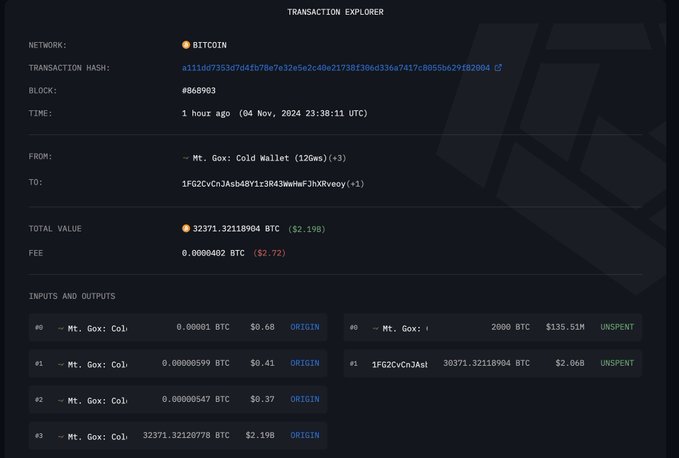The image size is (679, 458).
Task: Click the Mt. Gox icon in output #0
Action: (x=375, y=329)
